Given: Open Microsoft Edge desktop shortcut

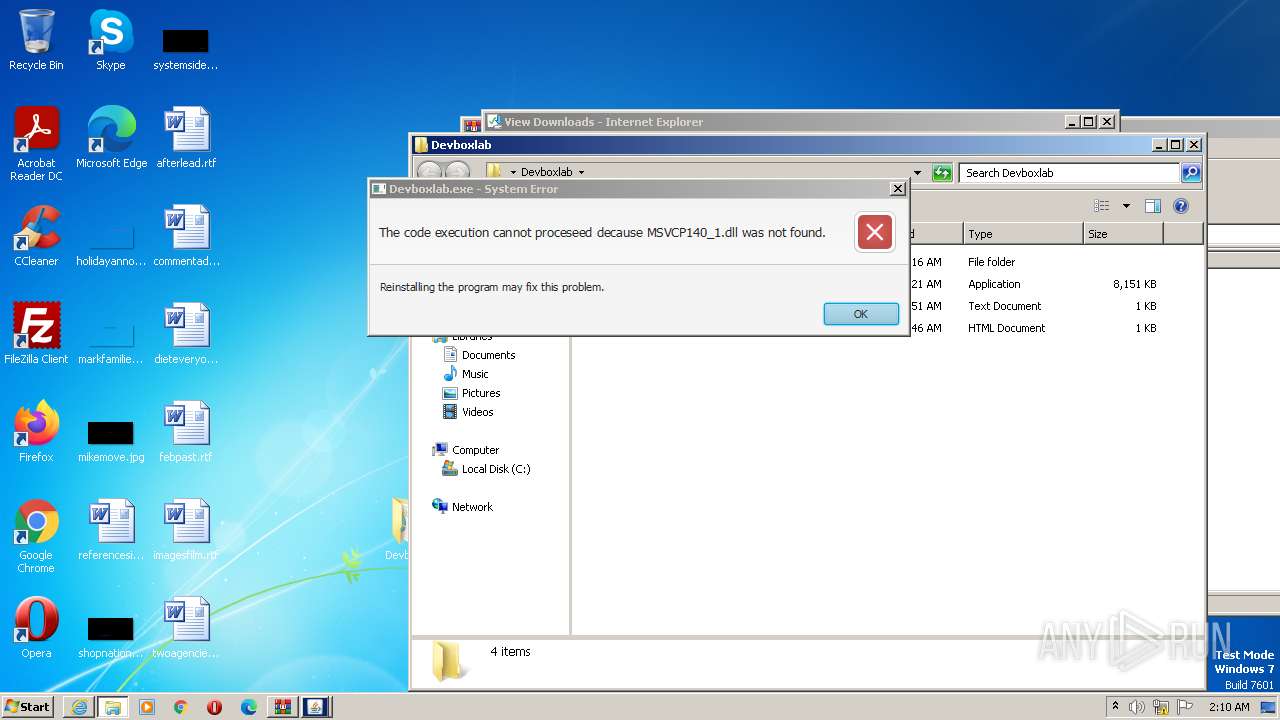Looking at the screenshot, I should [x=111, y=138].
